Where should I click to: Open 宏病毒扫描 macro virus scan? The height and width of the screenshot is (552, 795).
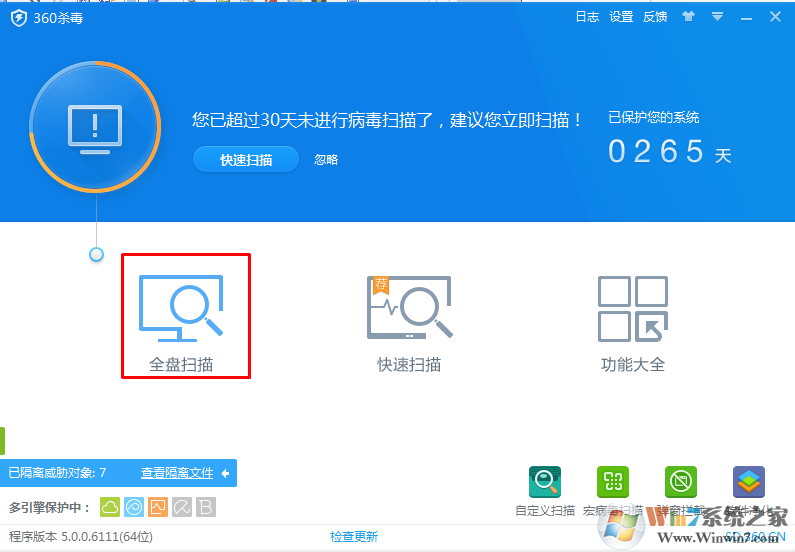pyautogui.click(x=613, y=483)
